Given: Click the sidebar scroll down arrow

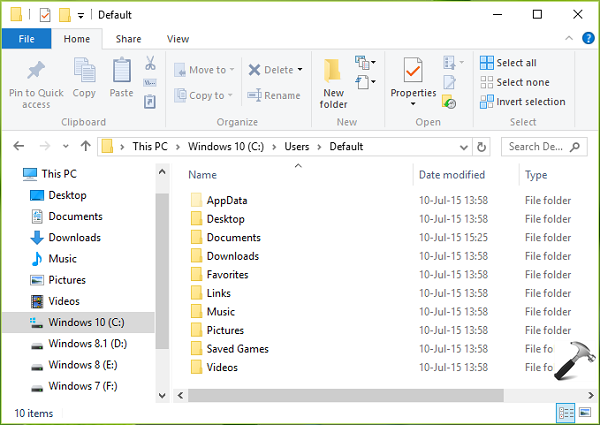Looking at the screenshot, I should (x=162, y=395).
